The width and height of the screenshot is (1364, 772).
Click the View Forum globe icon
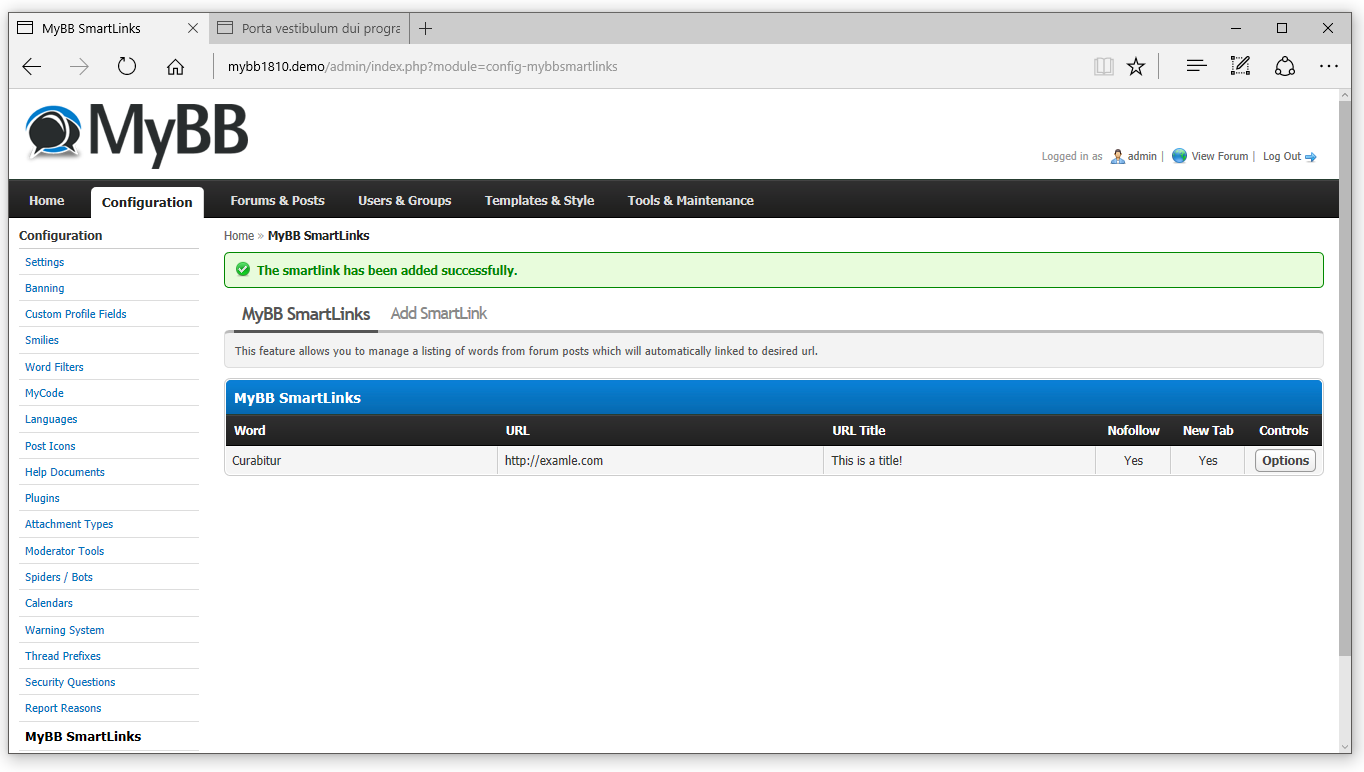click(1179, 156)
